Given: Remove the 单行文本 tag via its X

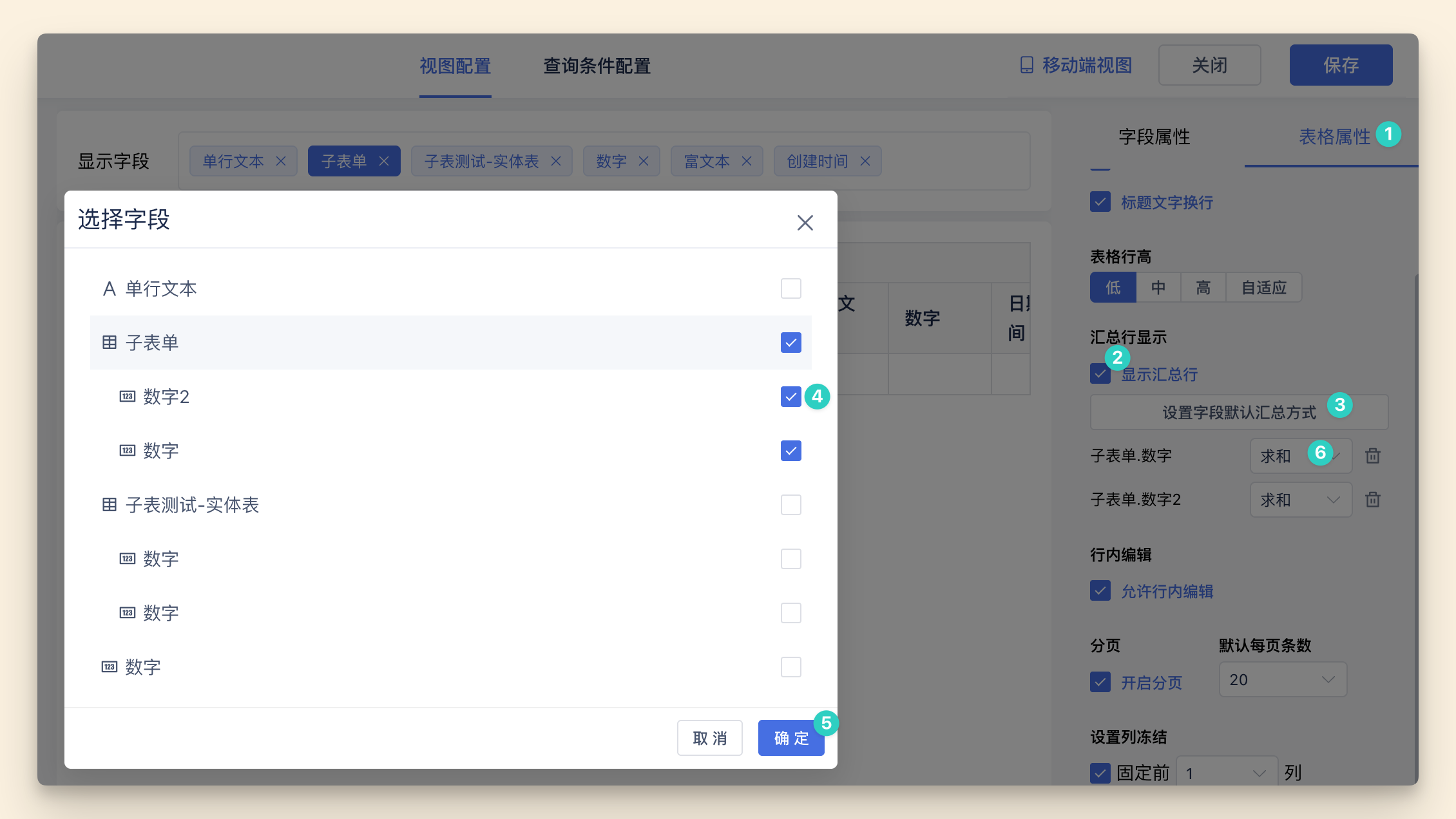Looking at the screenshot, I should 281,161.
